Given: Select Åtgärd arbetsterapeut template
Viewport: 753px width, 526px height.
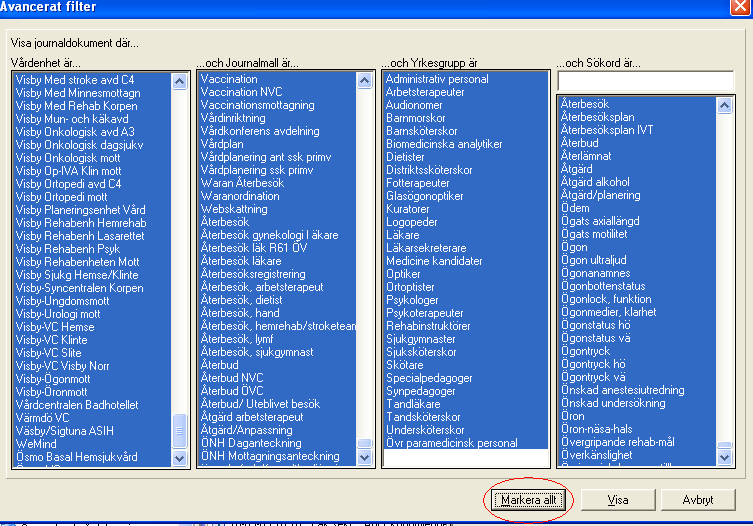Looking at the screenshot, I should [252, 416].
